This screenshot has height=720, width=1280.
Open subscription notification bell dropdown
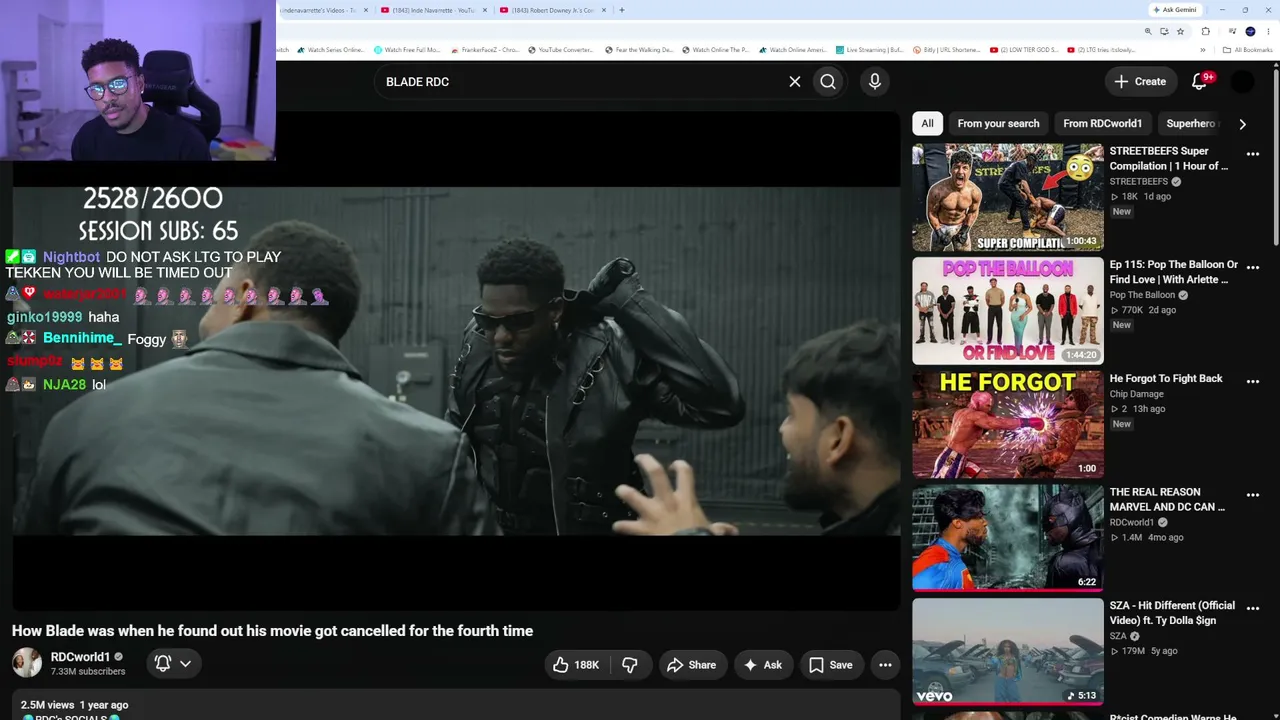172,663
